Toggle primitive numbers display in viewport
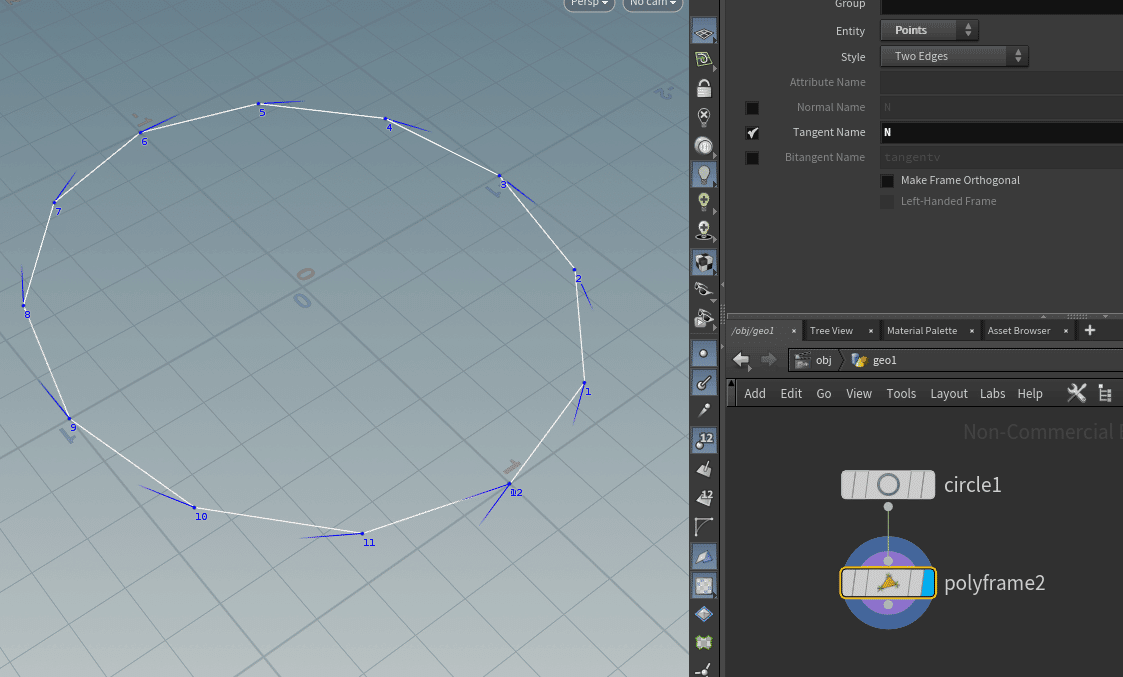 (x=704, y=497)
